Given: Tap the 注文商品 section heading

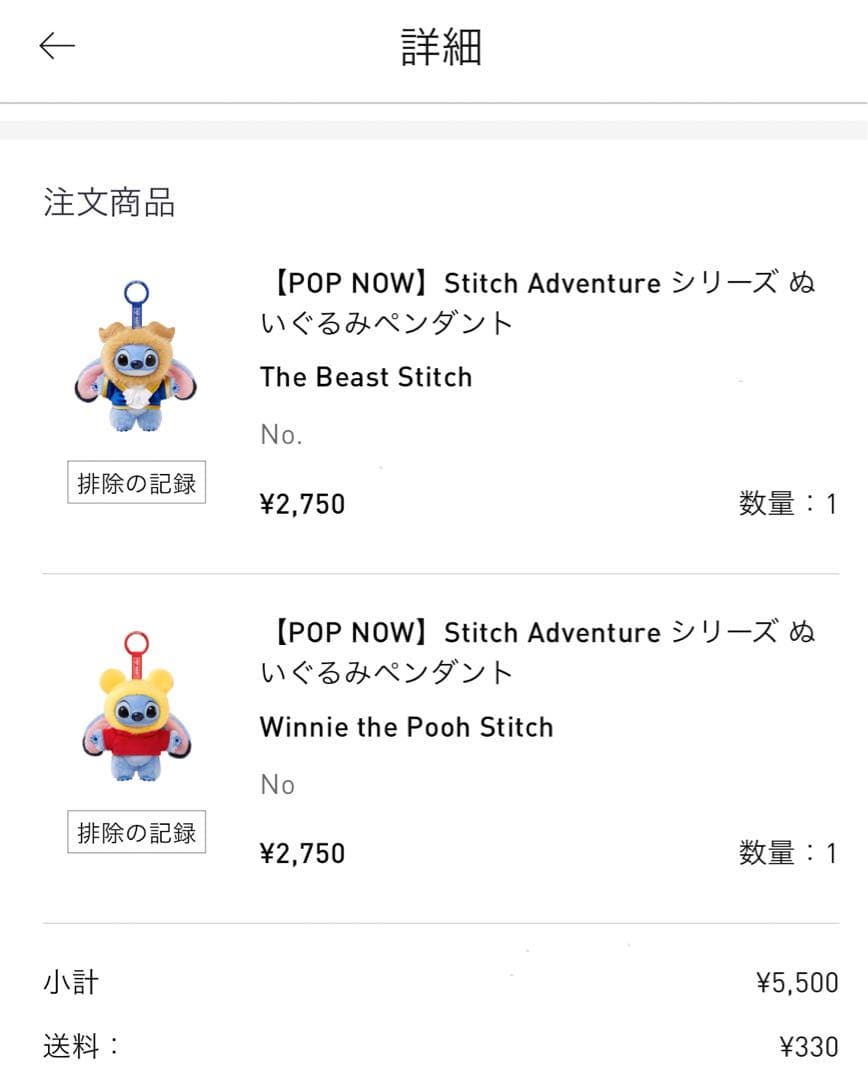Looking at the screenshot, I should 109,202.
